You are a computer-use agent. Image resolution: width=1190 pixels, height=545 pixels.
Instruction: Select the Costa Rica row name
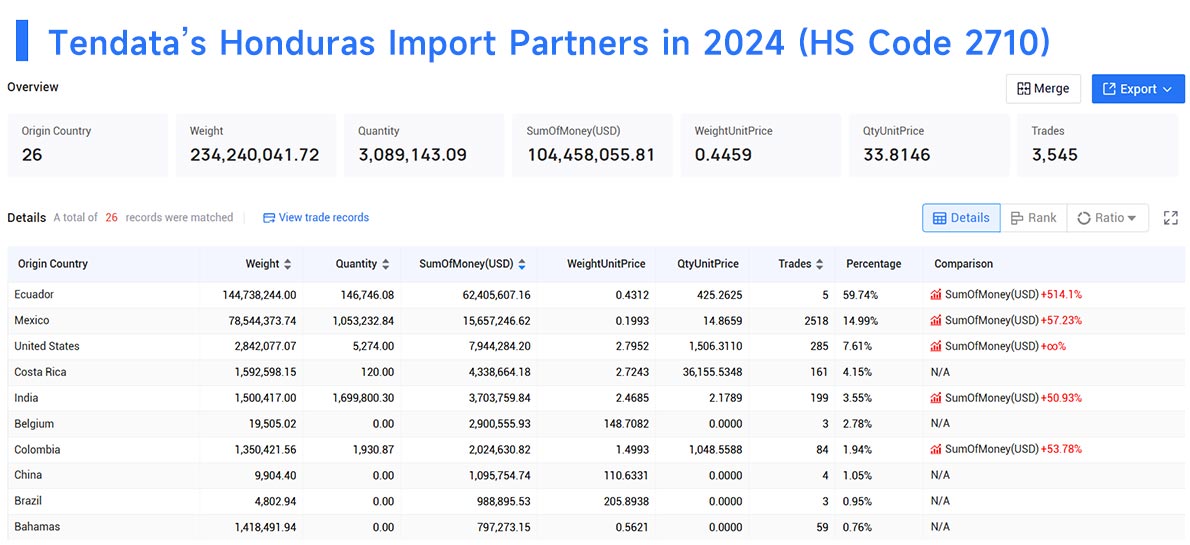coord(38,372)
